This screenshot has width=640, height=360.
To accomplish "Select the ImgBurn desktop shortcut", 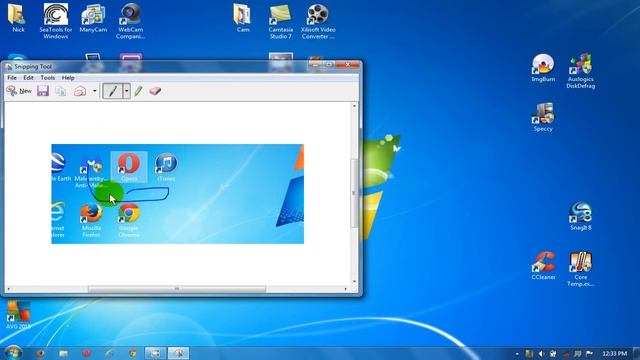I will tap(543, 68).
